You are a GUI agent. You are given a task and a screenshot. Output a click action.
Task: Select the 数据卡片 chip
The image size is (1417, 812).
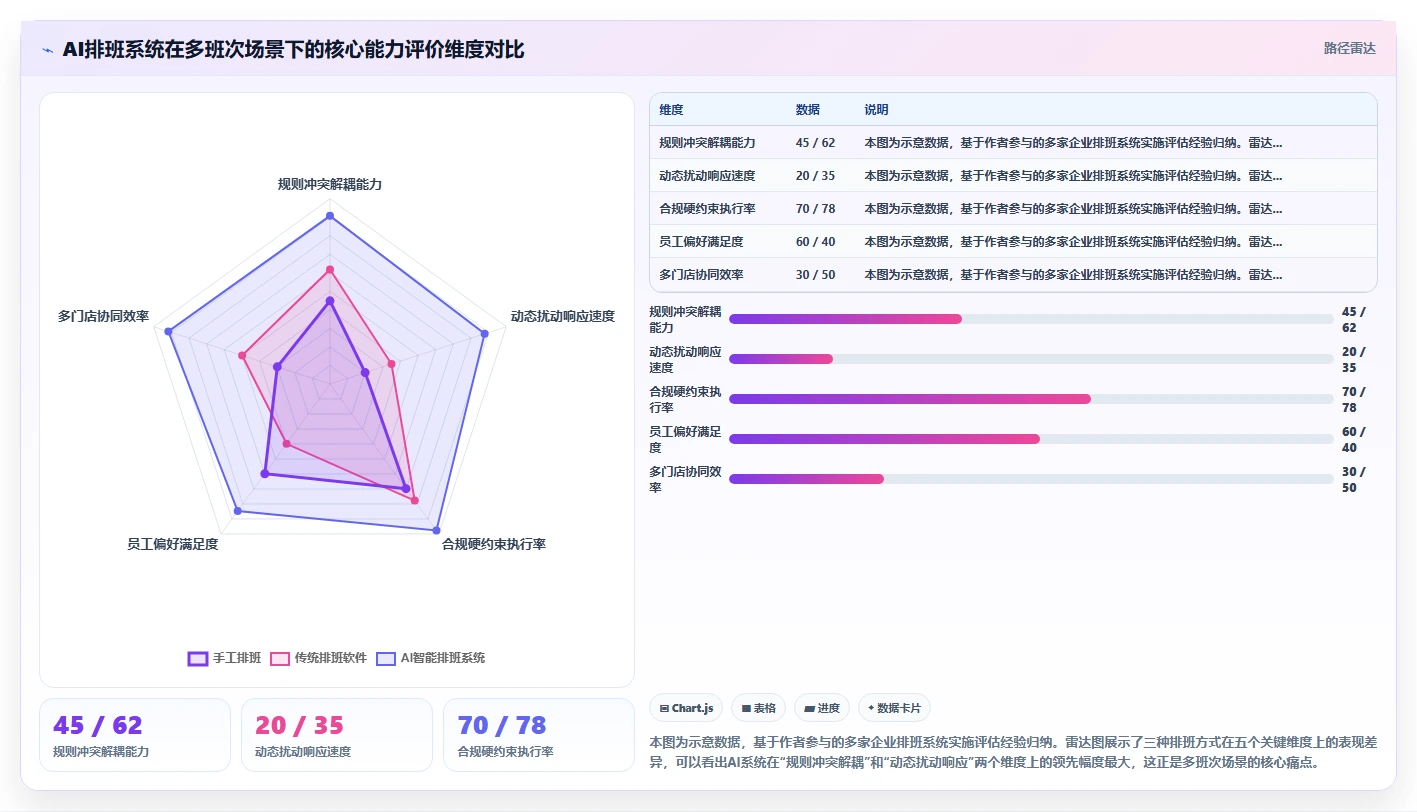click(x=894, y=708)
